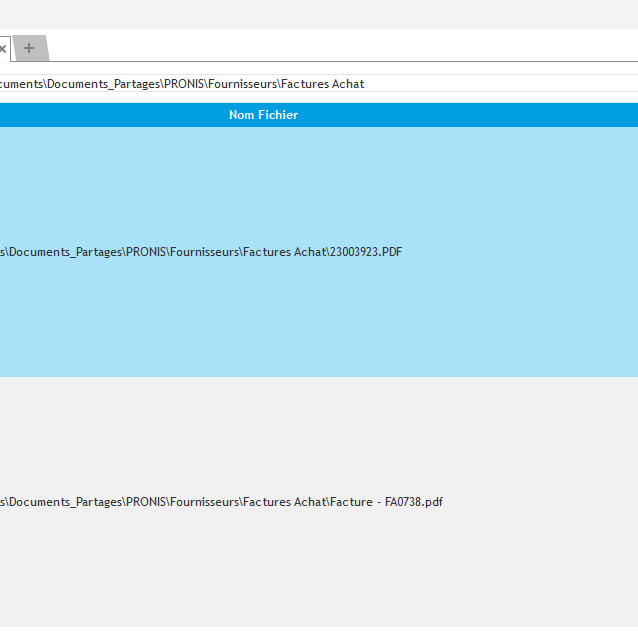The height and width of the screenshot is (638, 638).
Task: Click 'Fournisseurs' in the highlighted row path
Action: (x=204, y=252)
